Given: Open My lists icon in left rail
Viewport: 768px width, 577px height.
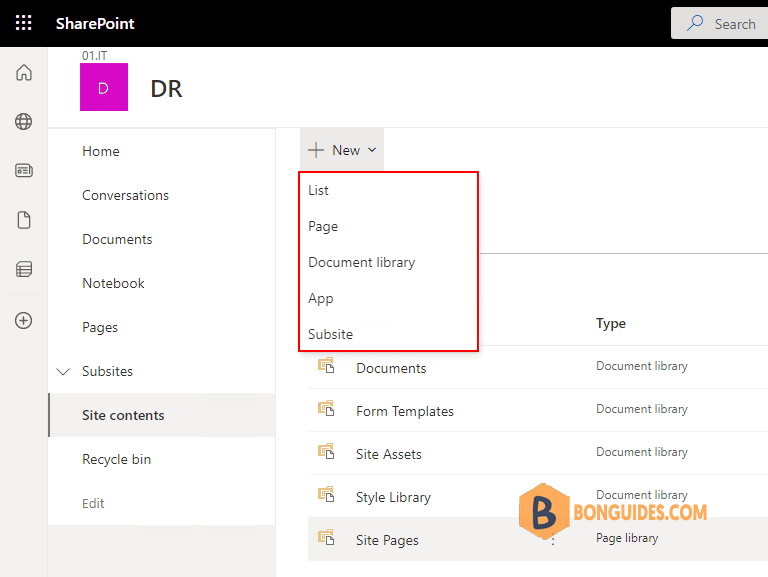Looking at the screenshot, I should pyautogui.click(x=24, y=269).
